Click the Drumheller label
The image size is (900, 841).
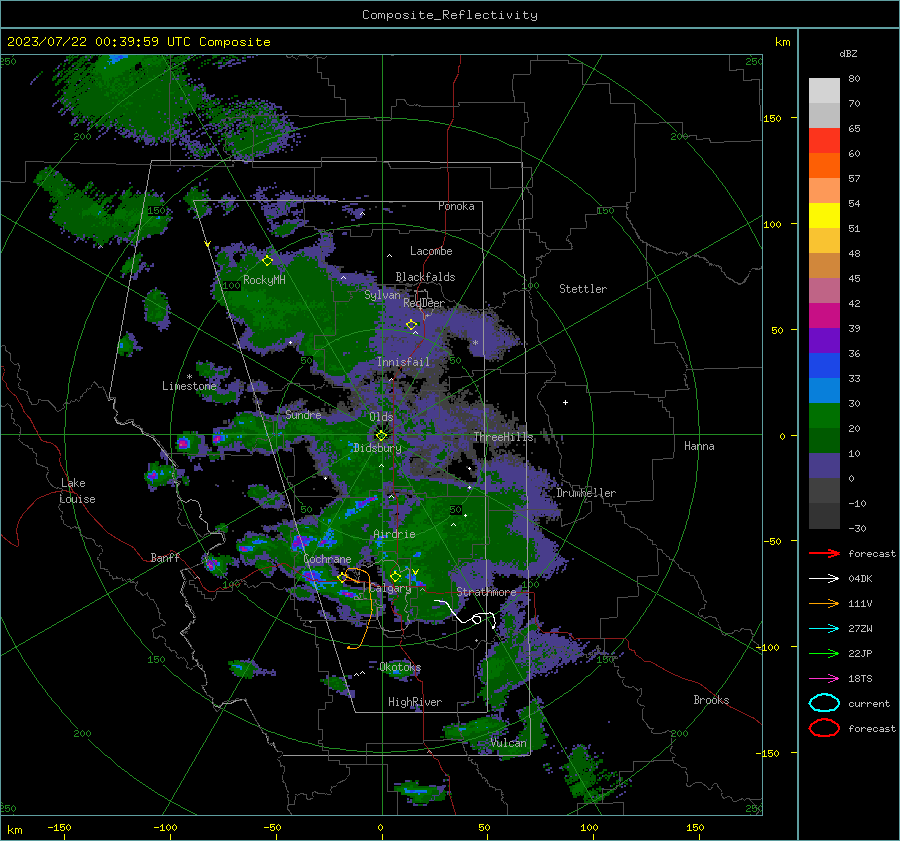coord(586,493)
